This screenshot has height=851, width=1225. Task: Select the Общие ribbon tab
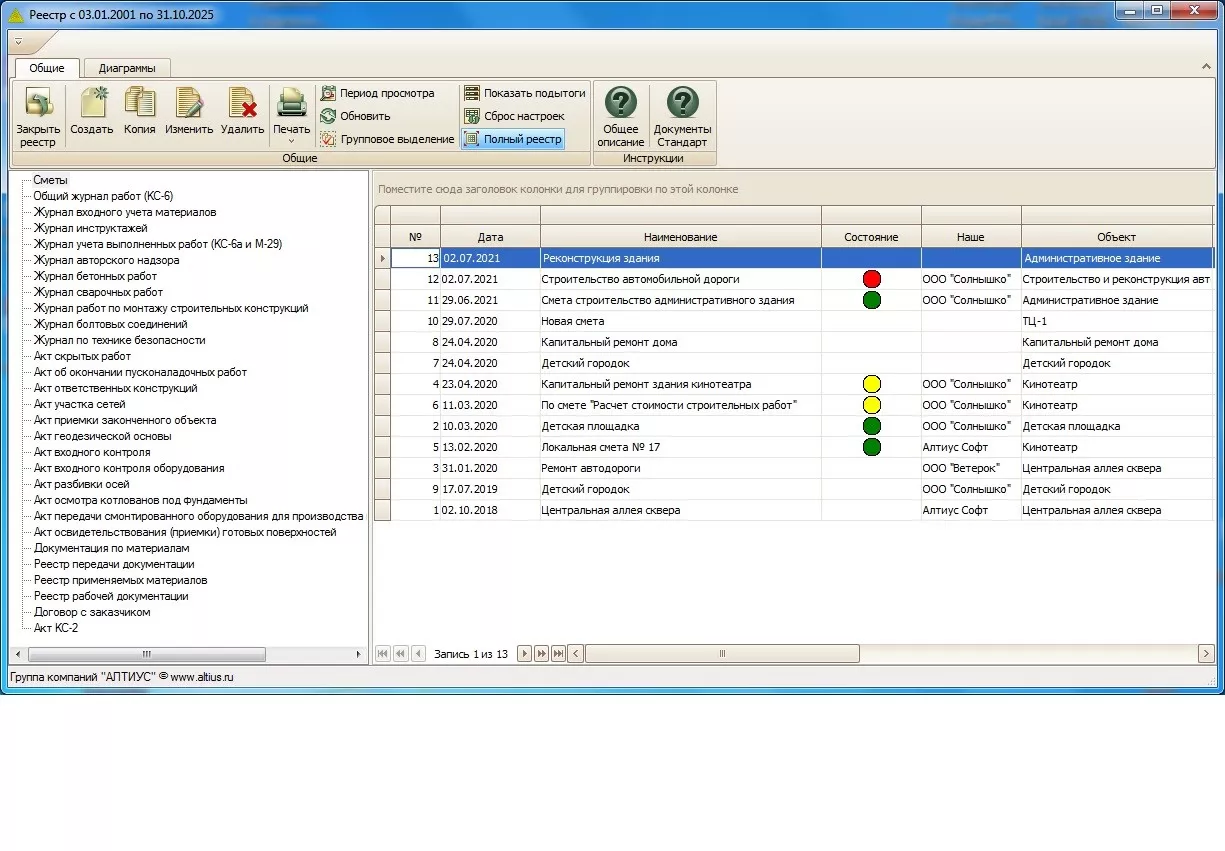point(47,68)
